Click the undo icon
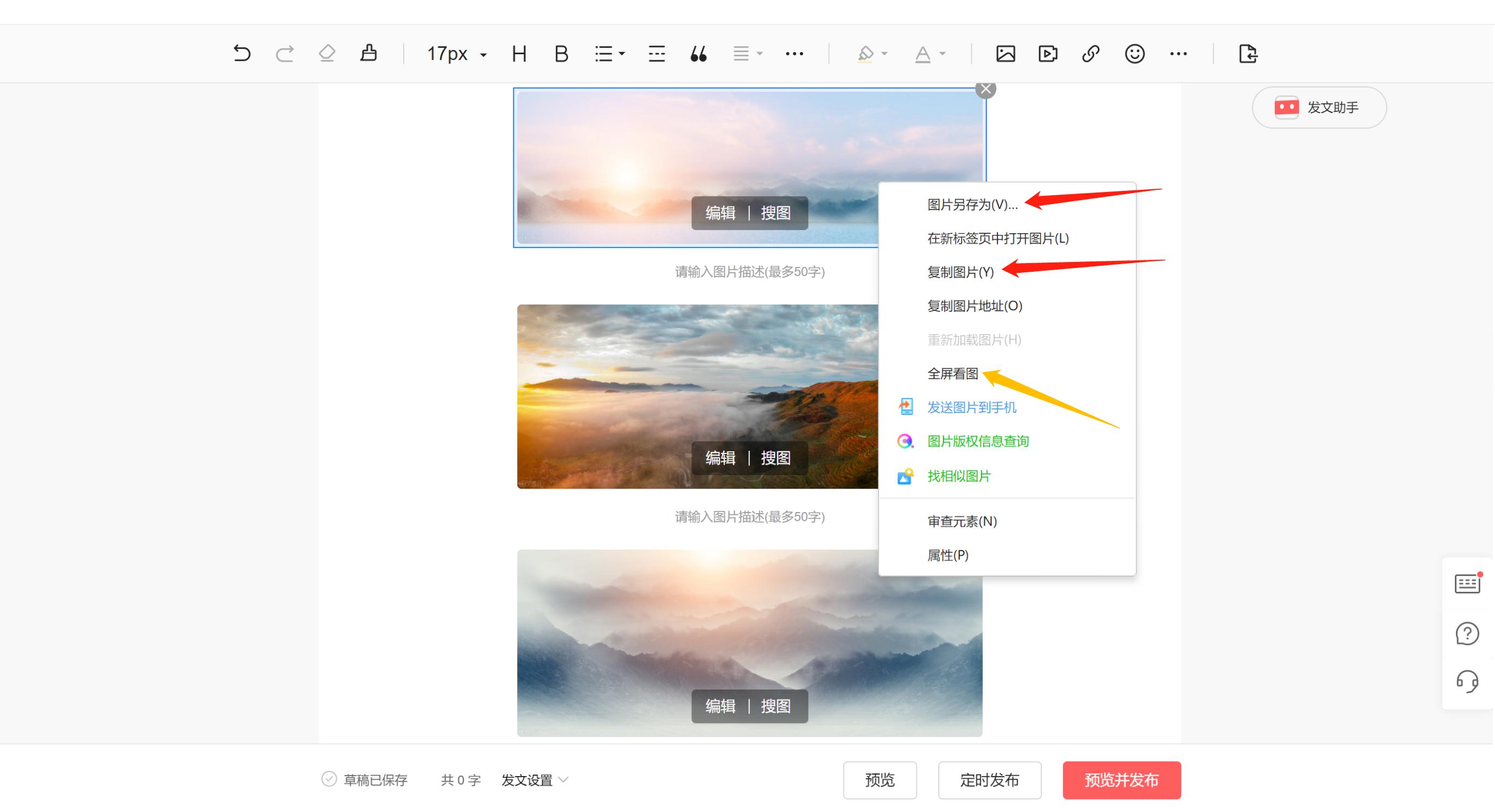1495x812 pixels. pos(241,53)
